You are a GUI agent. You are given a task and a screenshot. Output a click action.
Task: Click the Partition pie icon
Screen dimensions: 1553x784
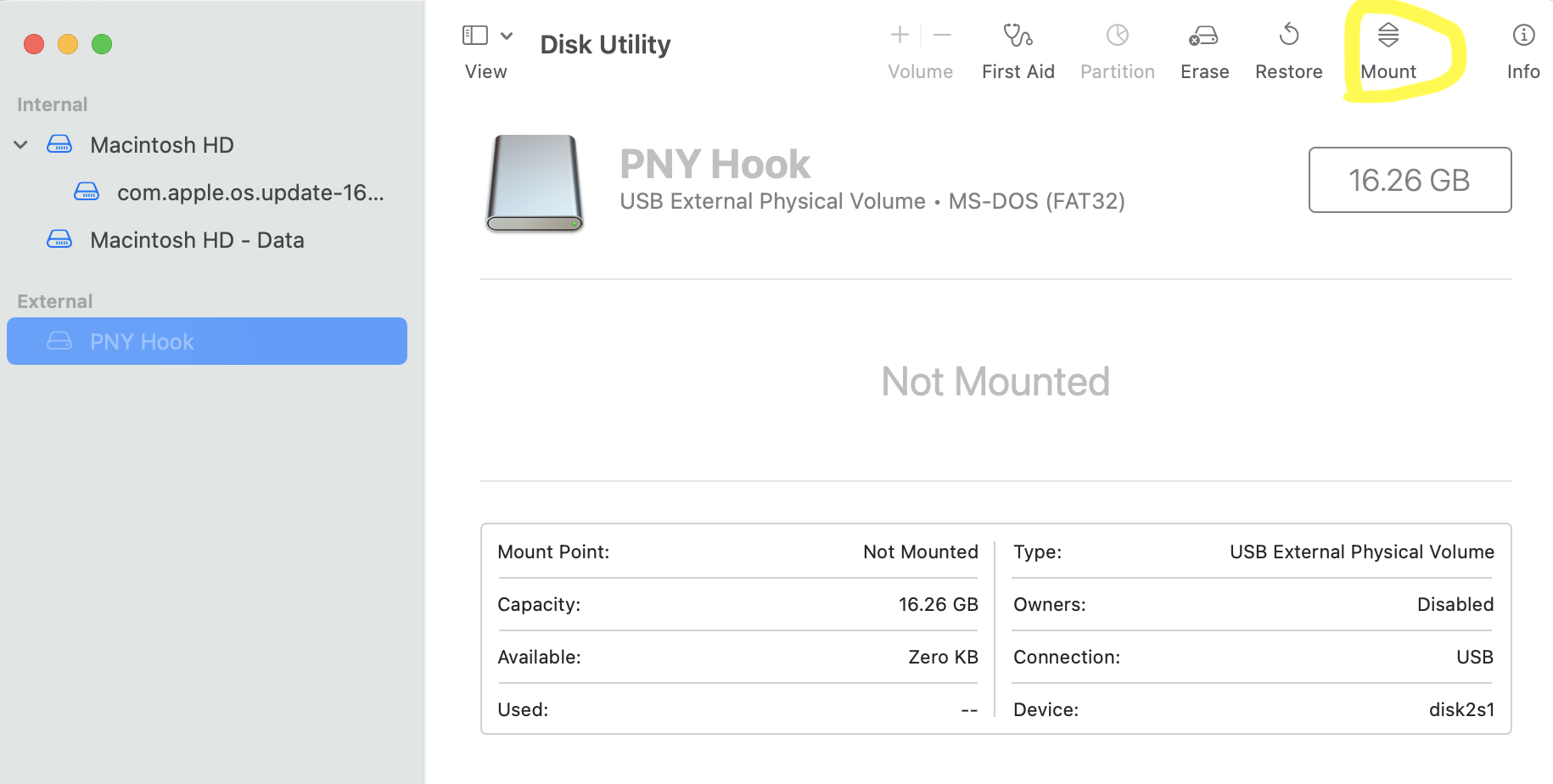pos(1117,36)
